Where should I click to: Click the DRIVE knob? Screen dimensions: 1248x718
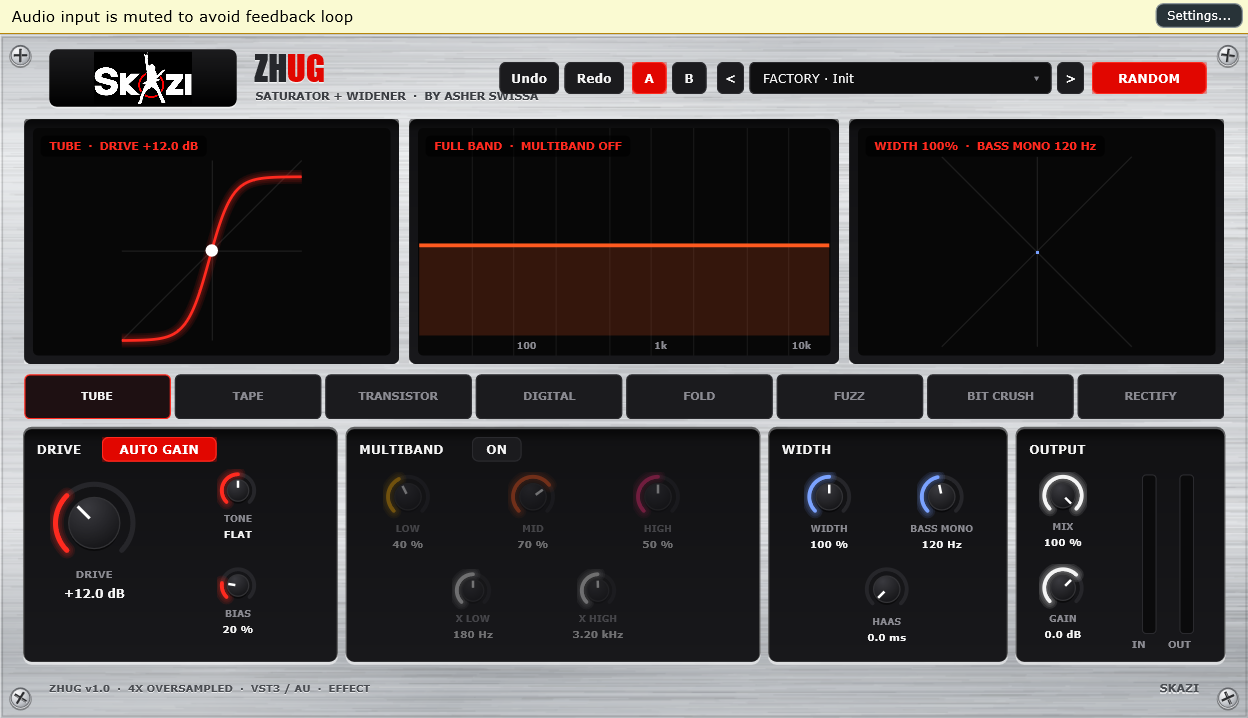point(94,522)
